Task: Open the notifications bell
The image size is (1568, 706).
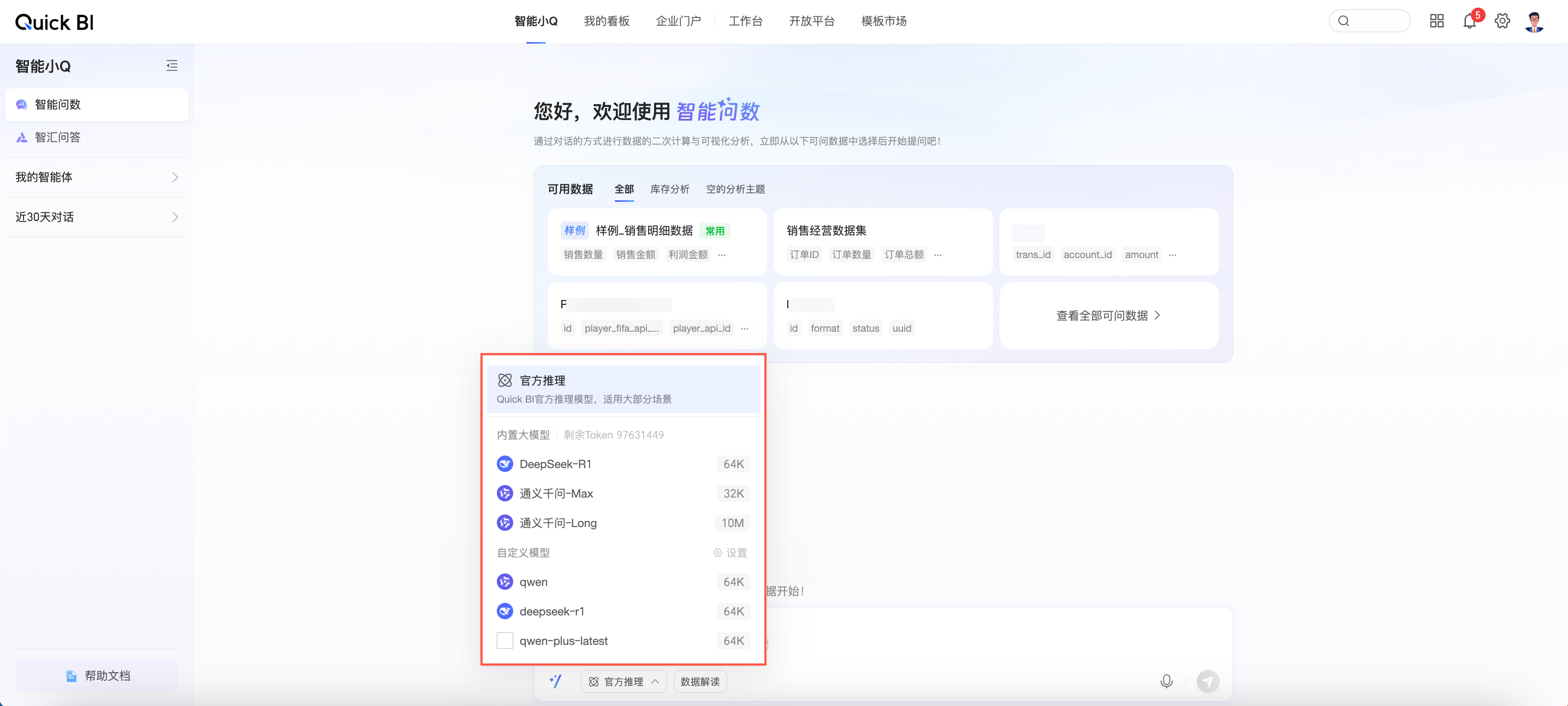Action: [1469, 21]
